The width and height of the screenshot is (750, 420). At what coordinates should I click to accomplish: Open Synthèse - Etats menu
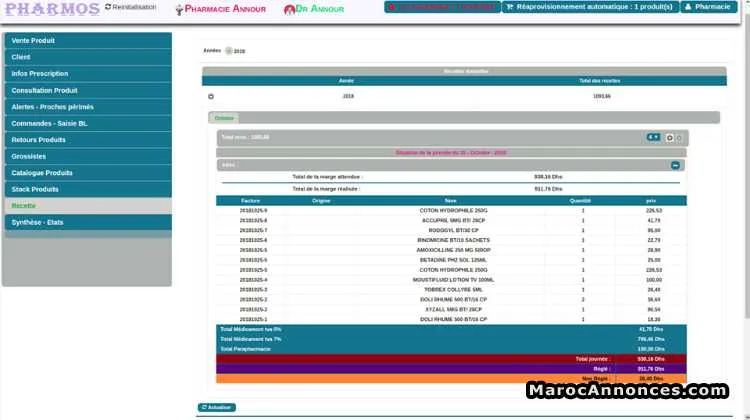88,222
